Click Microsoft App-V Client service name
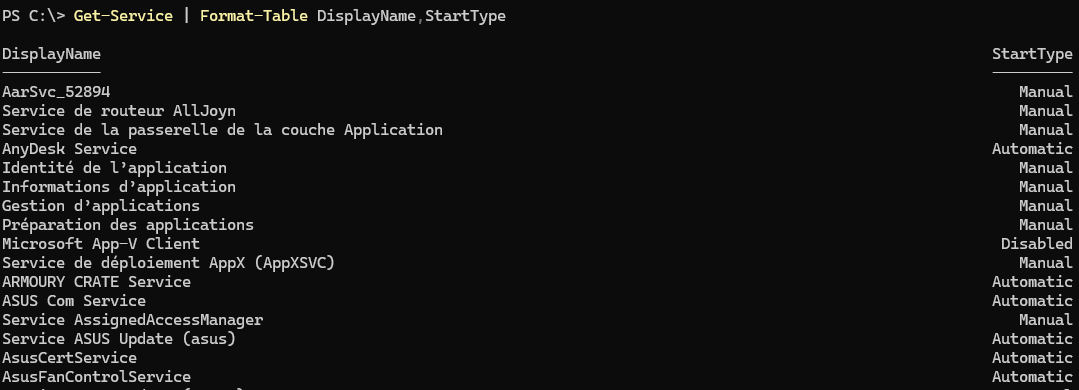 101,243
